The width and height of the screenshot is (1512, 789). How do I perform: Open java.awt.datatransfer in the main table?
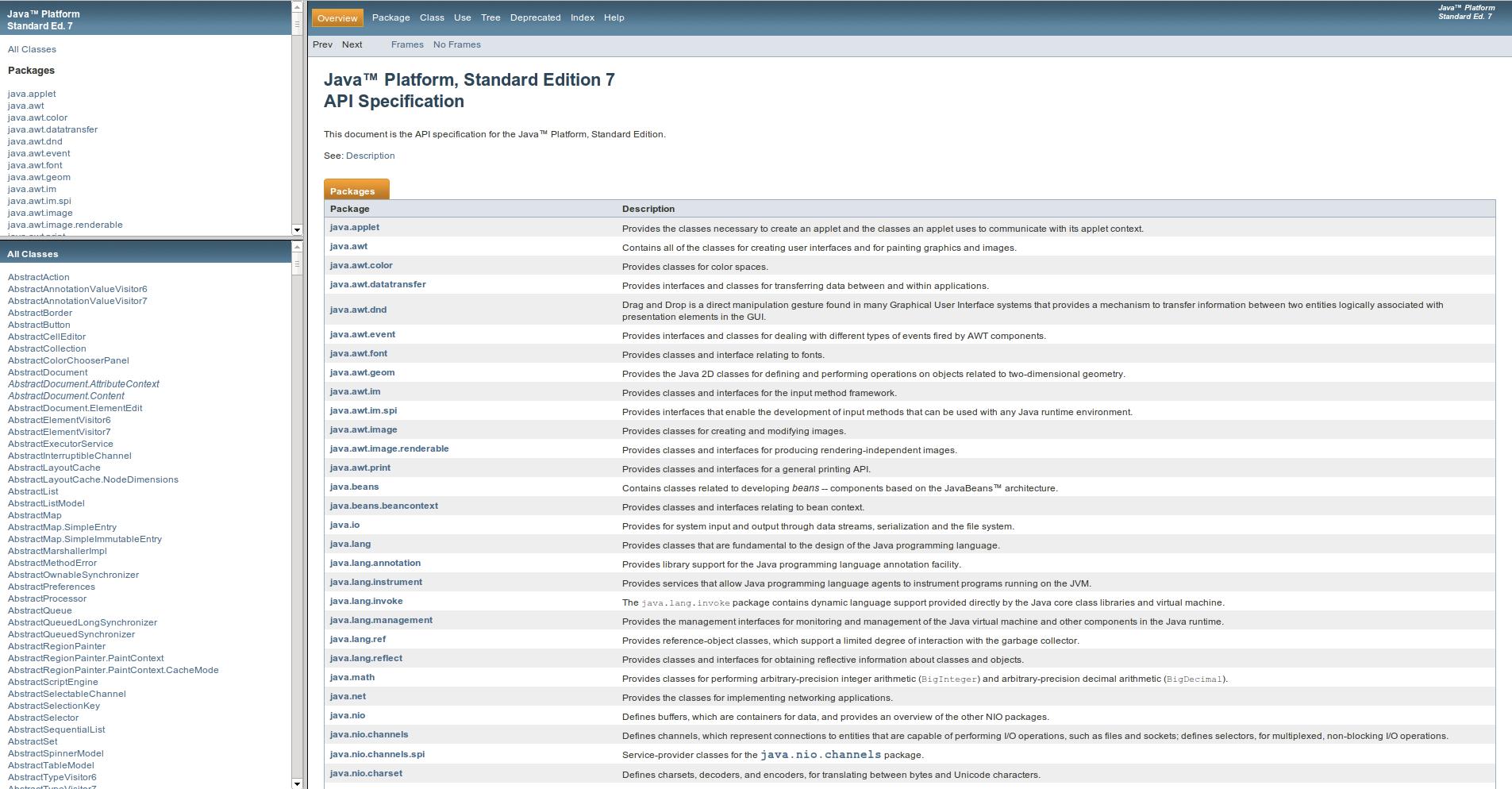click(x=378, y=284)
